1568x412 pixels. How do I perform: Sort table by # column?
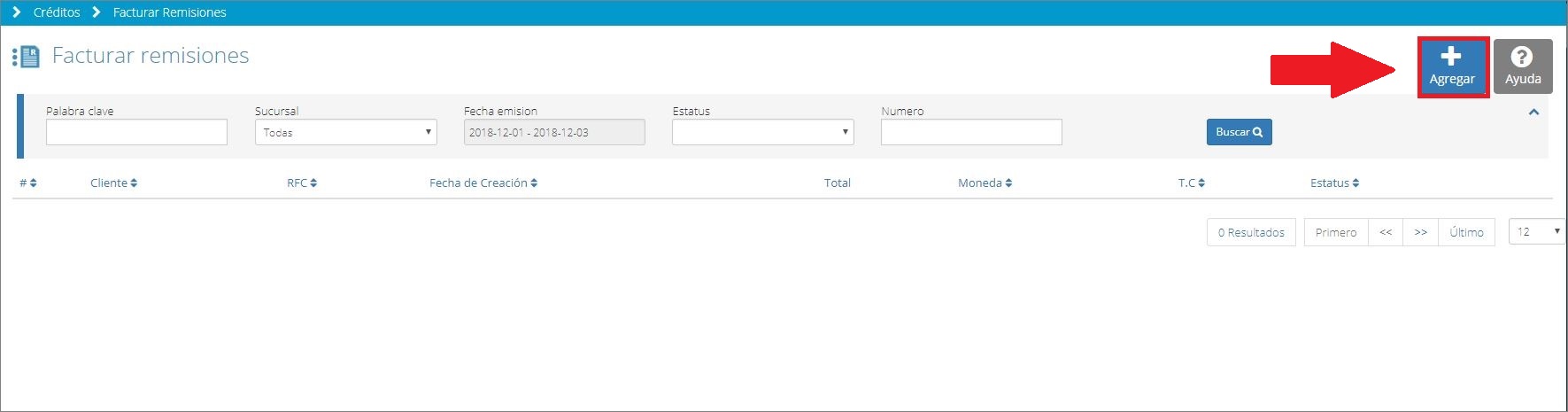[x=28, y=183]
